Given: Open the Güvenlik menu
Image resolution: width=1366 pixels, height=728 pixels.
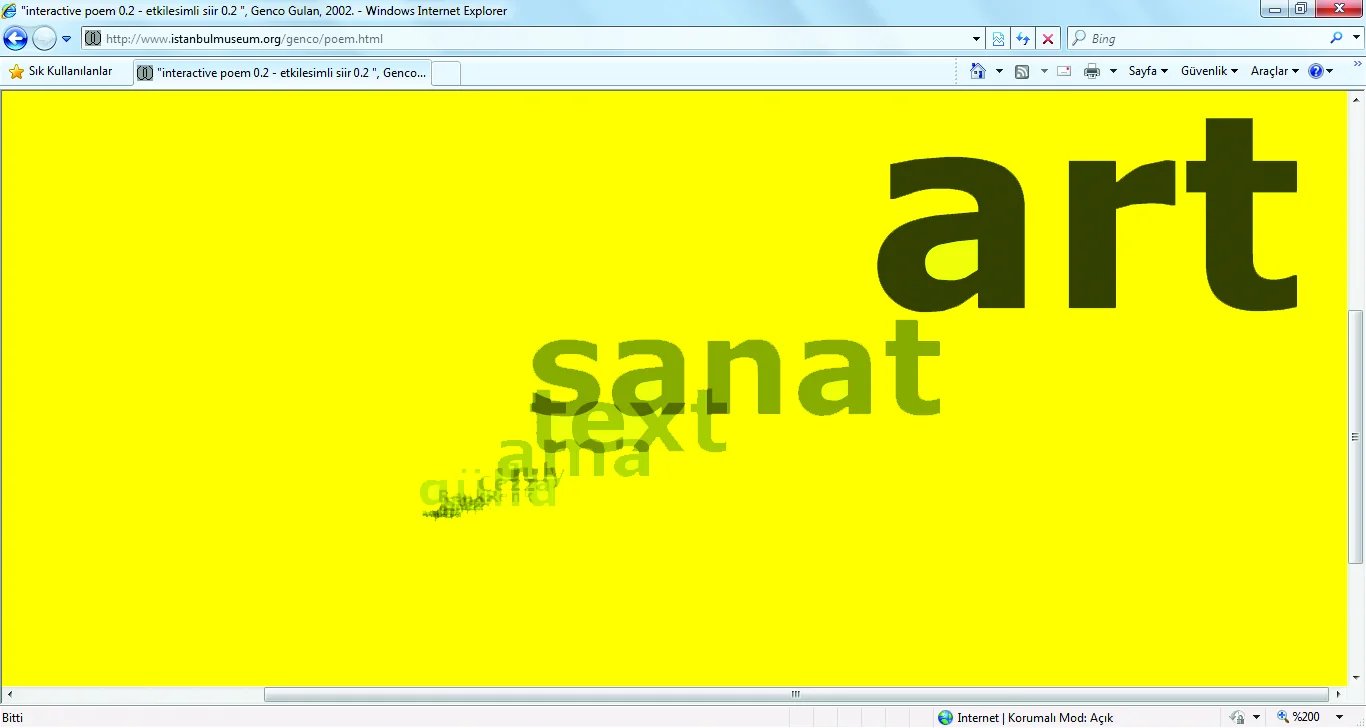Looking at the screenshot, I should [1209, 71].
